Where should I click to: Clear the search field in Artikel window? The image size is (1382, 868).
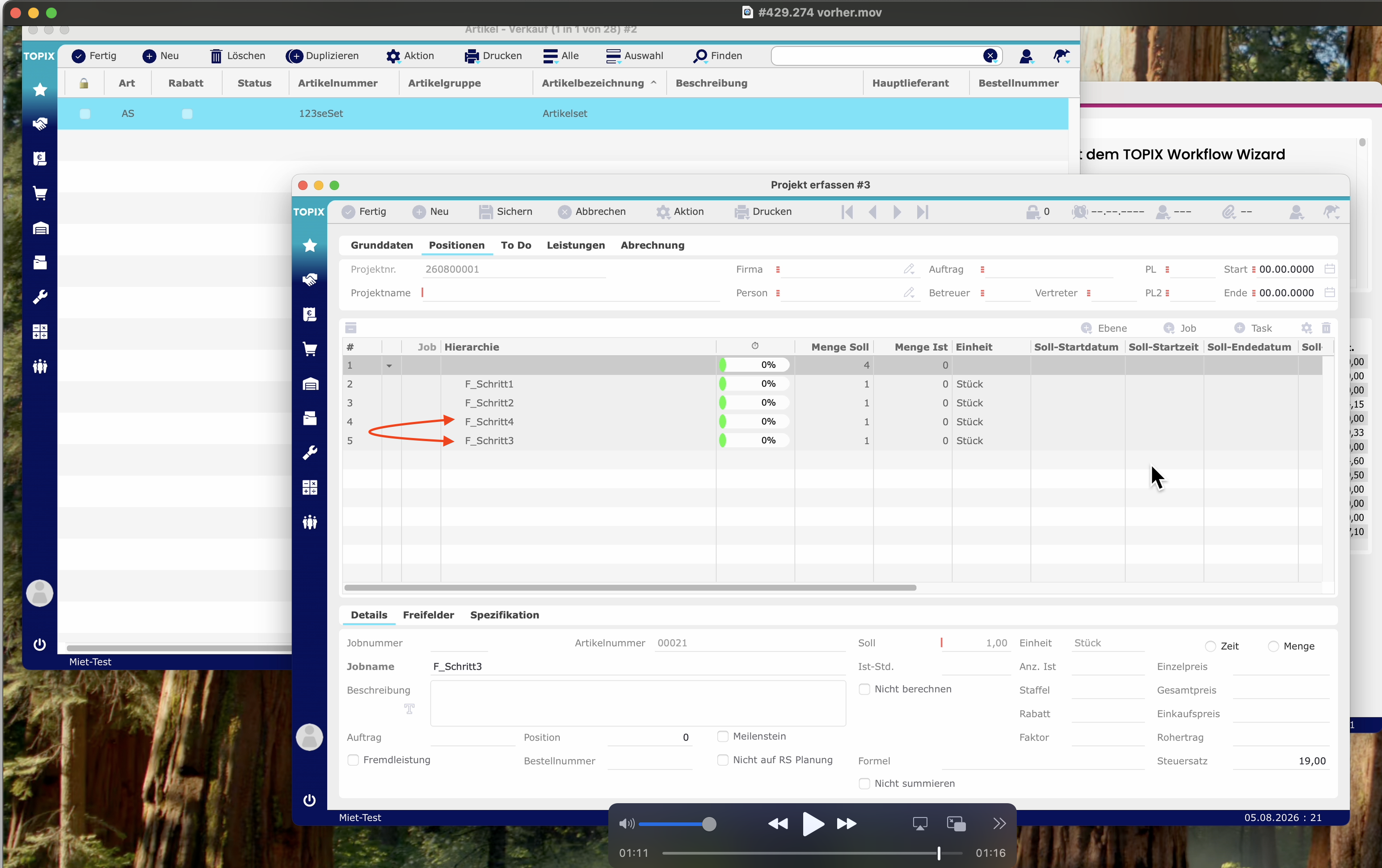click(x=990, y=56)
